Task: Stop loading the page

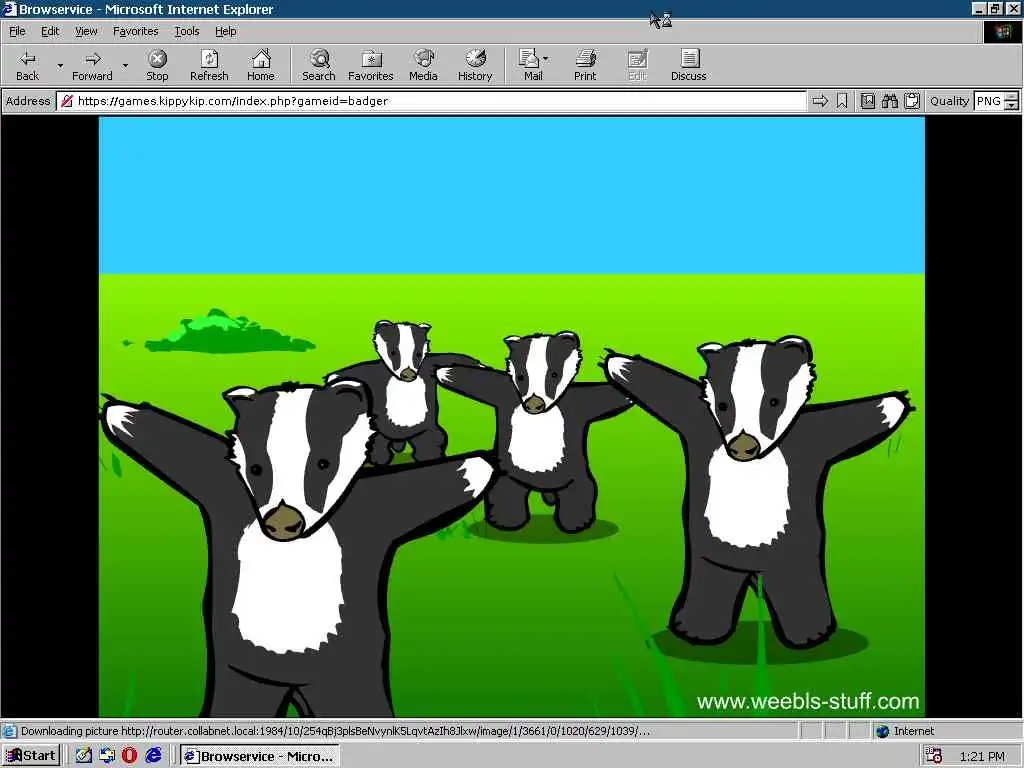Action: click(157, 65)
